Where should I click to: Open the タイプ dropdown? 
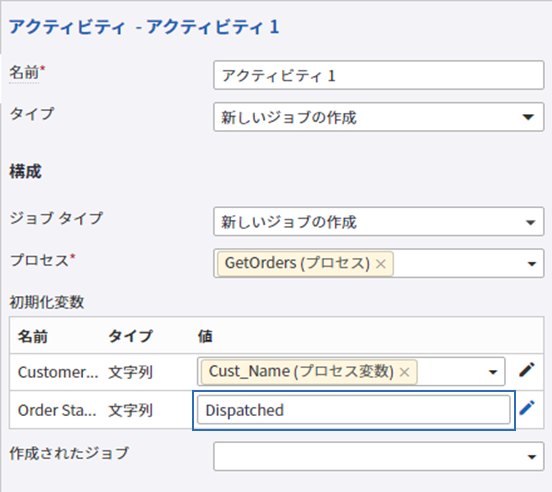378,117
